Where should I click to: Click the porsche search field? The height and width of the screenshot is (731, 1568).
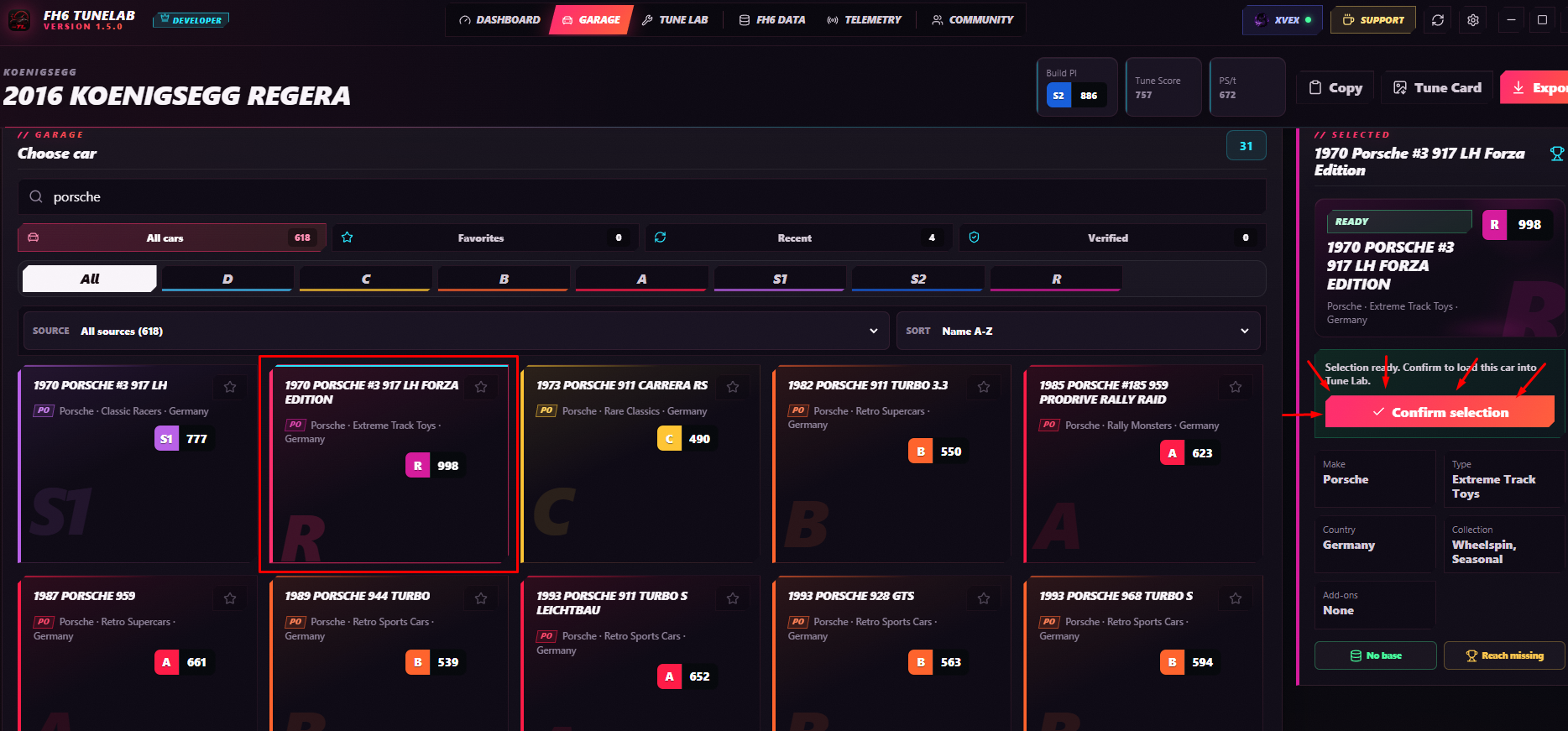[x=642, y=196]
